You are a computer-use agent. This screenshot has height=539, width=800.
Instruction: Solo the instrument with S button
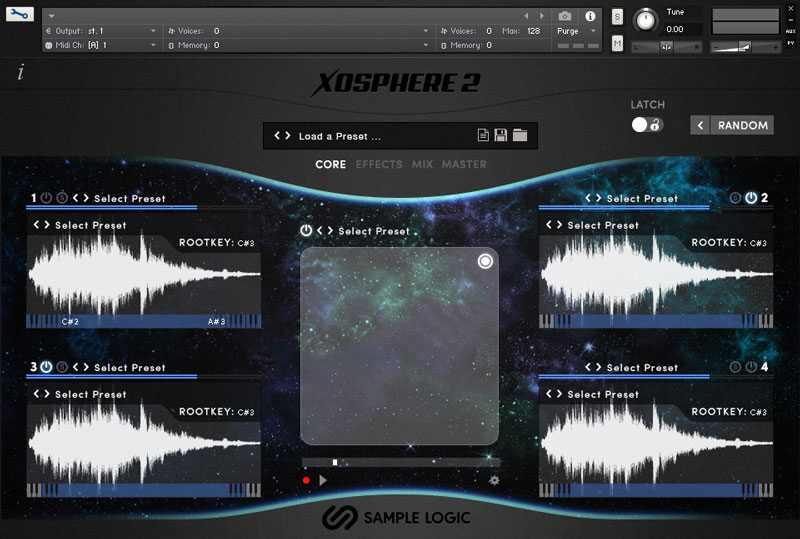coord(617,17)
